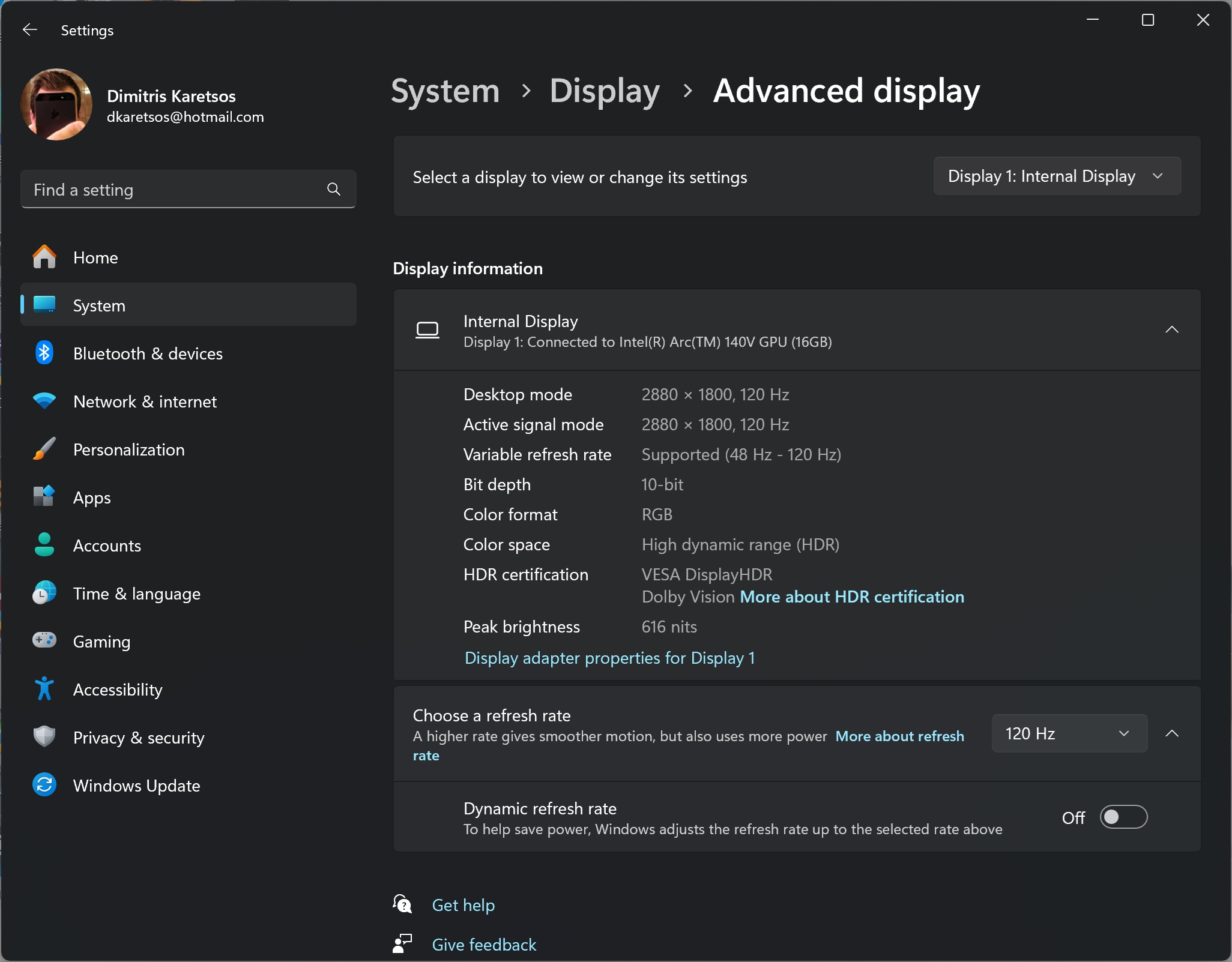Click the Personalization paintbrush icon

[44, 449]
